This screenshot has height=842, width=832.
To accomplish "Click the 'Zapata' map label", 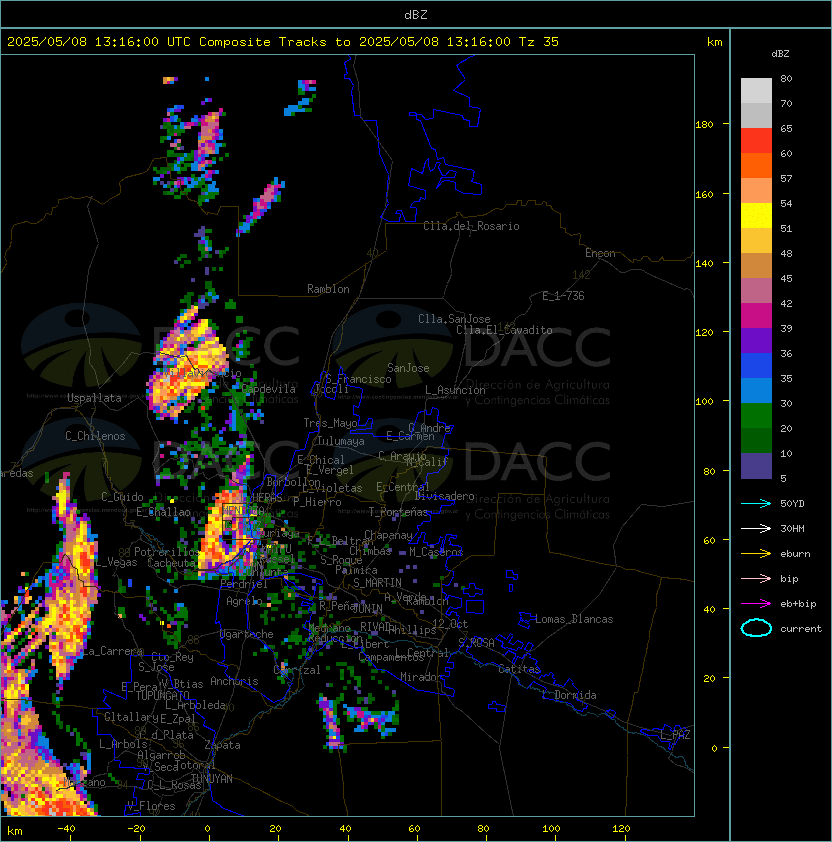I will click(x=222, y=745).
